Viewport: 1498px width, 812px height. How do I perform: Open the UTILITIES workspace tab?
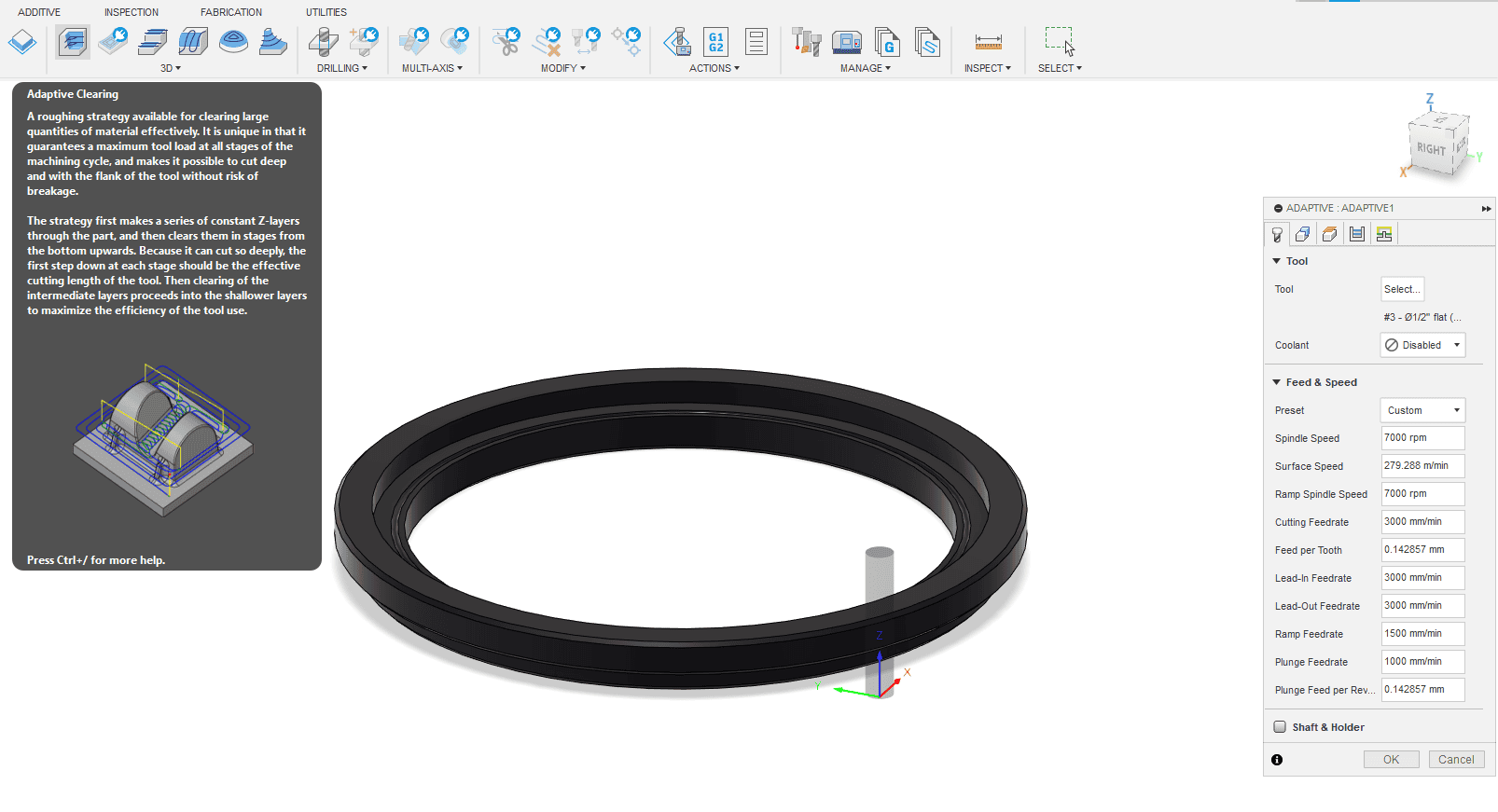[326, 12]
